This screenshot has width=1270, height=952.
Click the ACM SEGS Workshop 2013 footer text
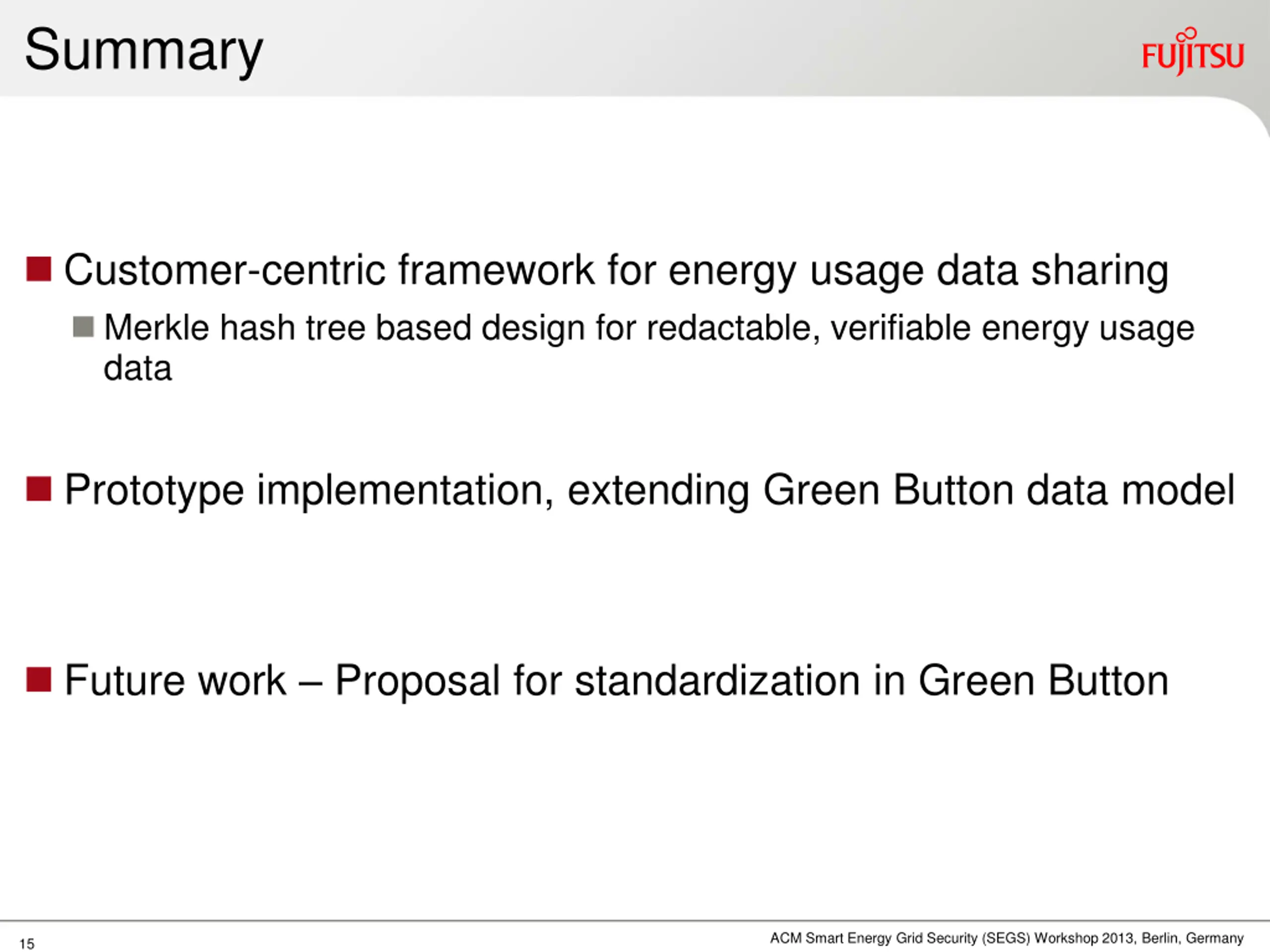1007,938
